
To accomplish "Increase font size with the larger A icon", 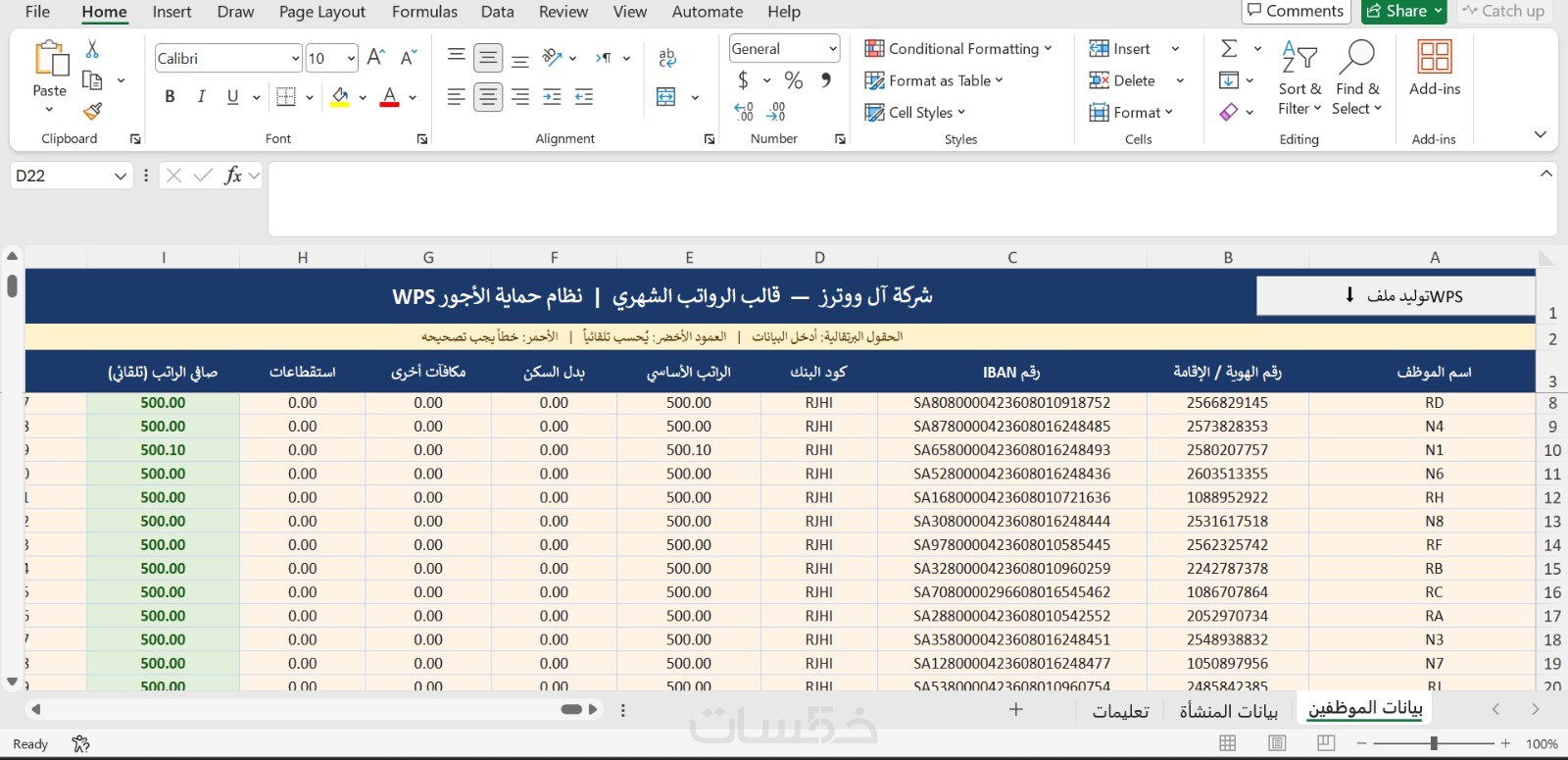I will (x=375, y=58).
